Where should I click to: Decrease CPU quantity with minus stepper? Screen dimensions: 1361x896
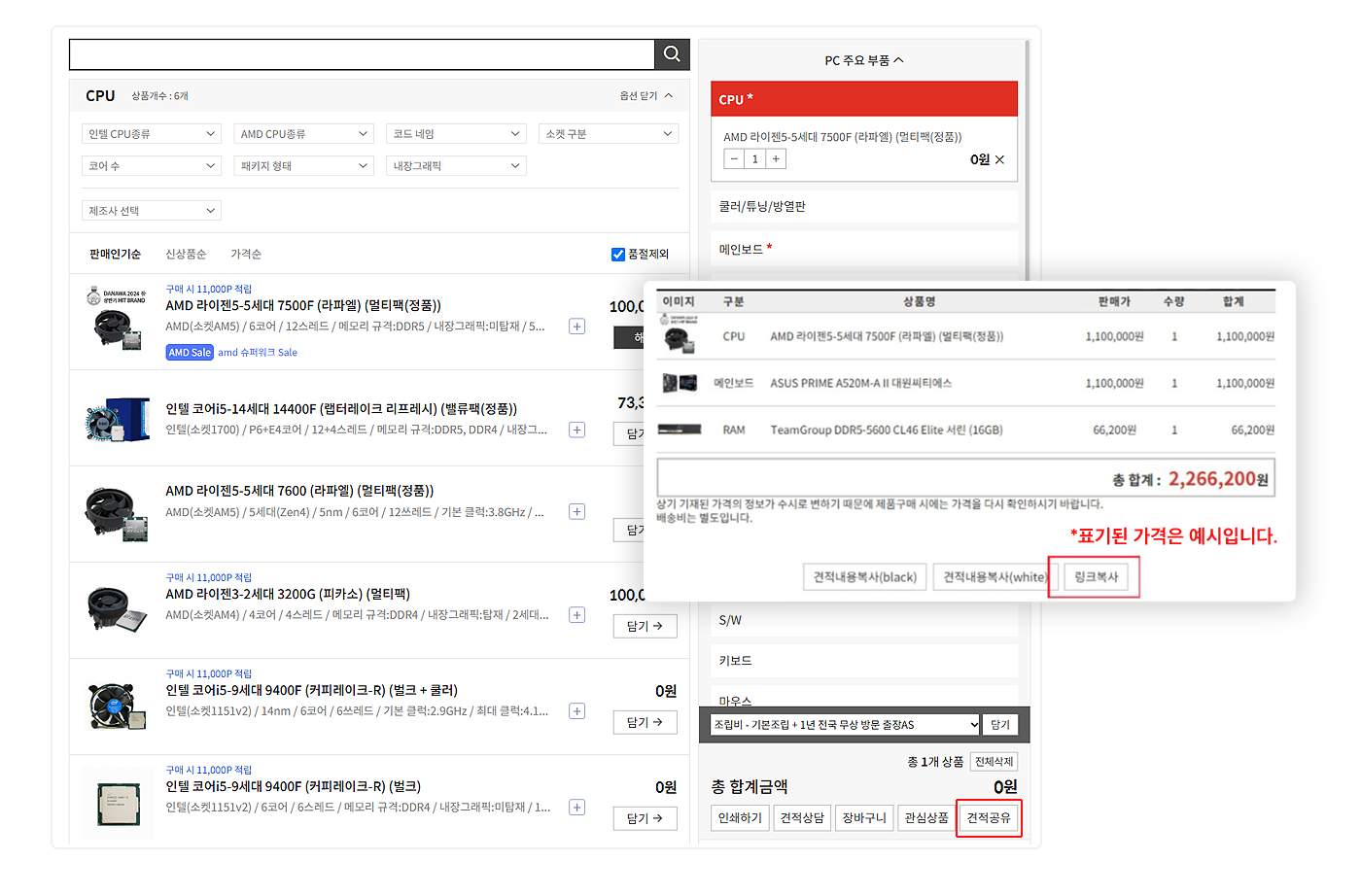tap(734, 159)
